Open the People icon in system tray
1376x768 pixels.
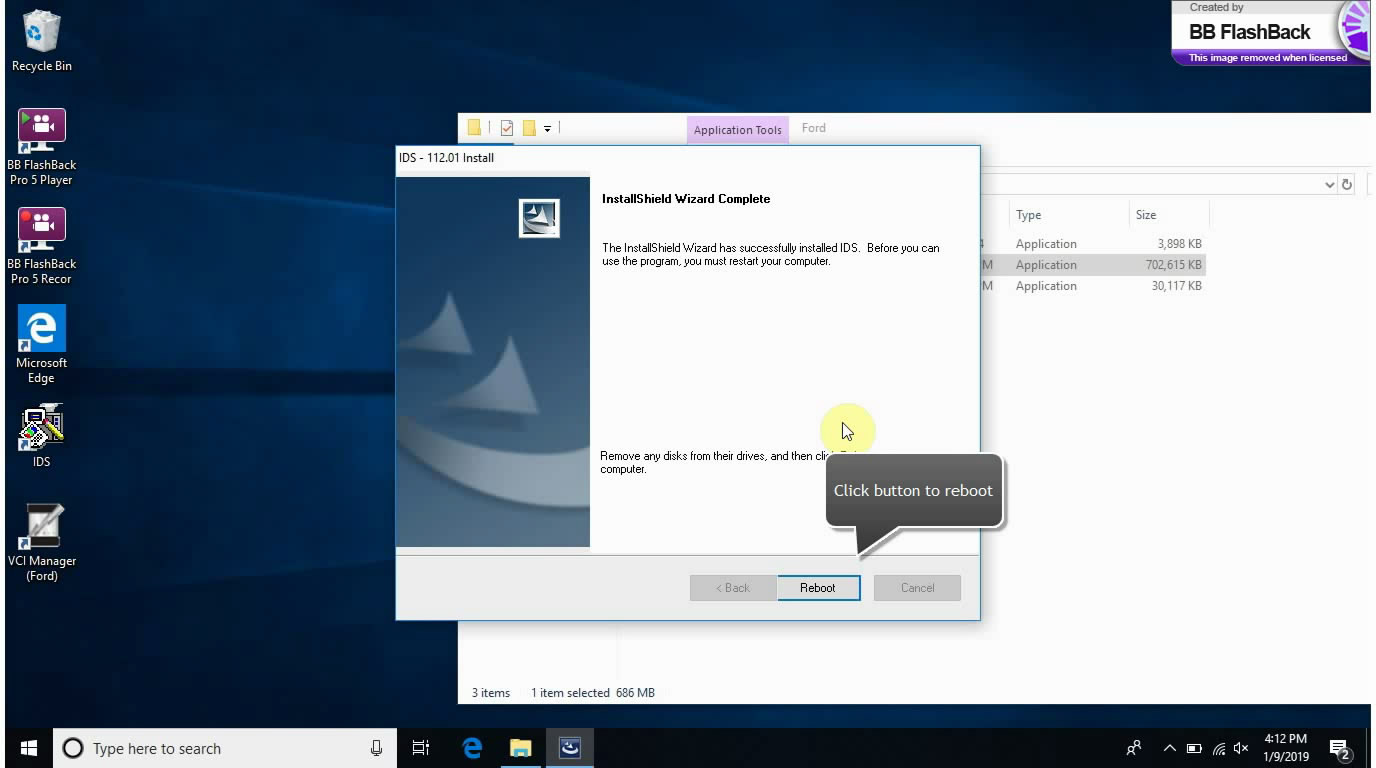1133,748
